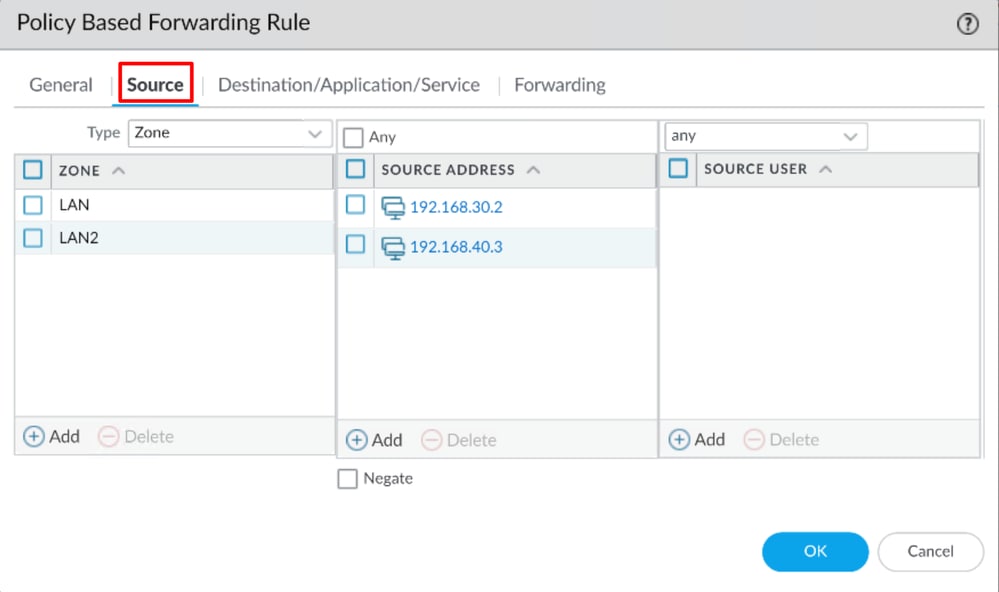
Task: Tick the select-all checkbox in the Source Address header
Action: (x=356, y=169)
